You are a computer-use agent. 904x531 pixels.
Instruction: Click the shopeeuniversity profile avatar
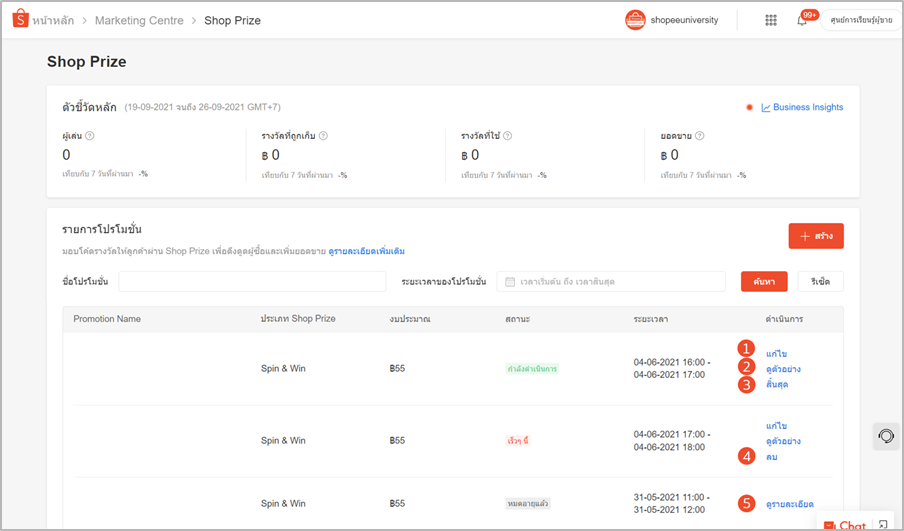point(635,20)
